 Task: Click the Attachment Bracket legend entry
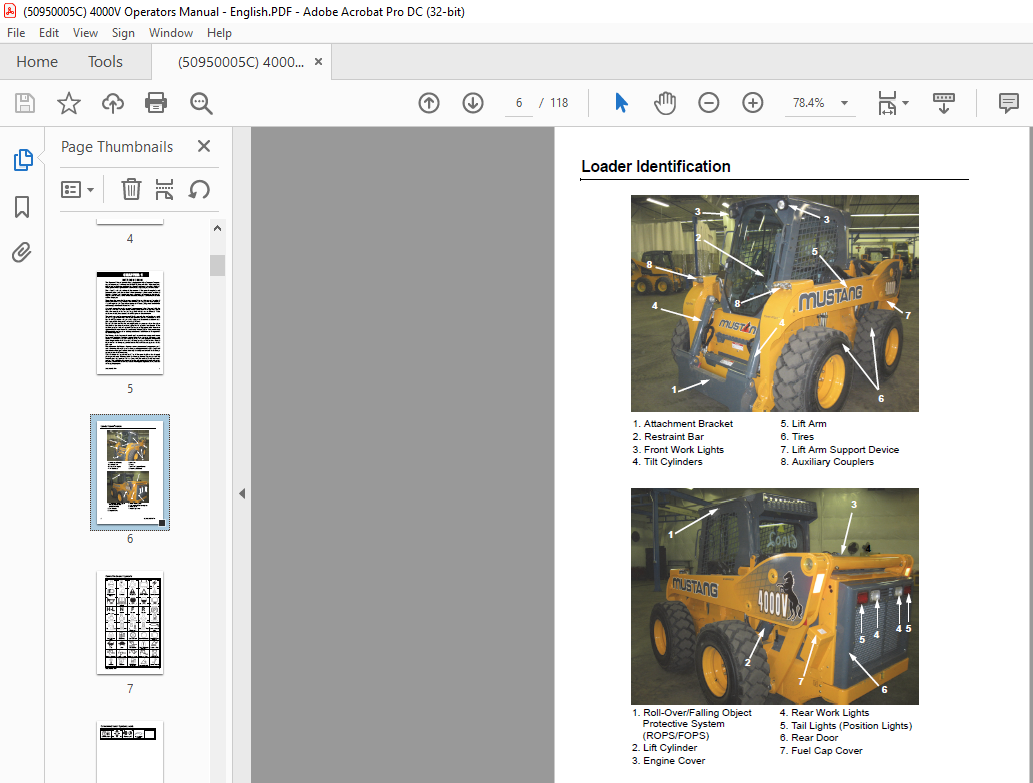683,423
